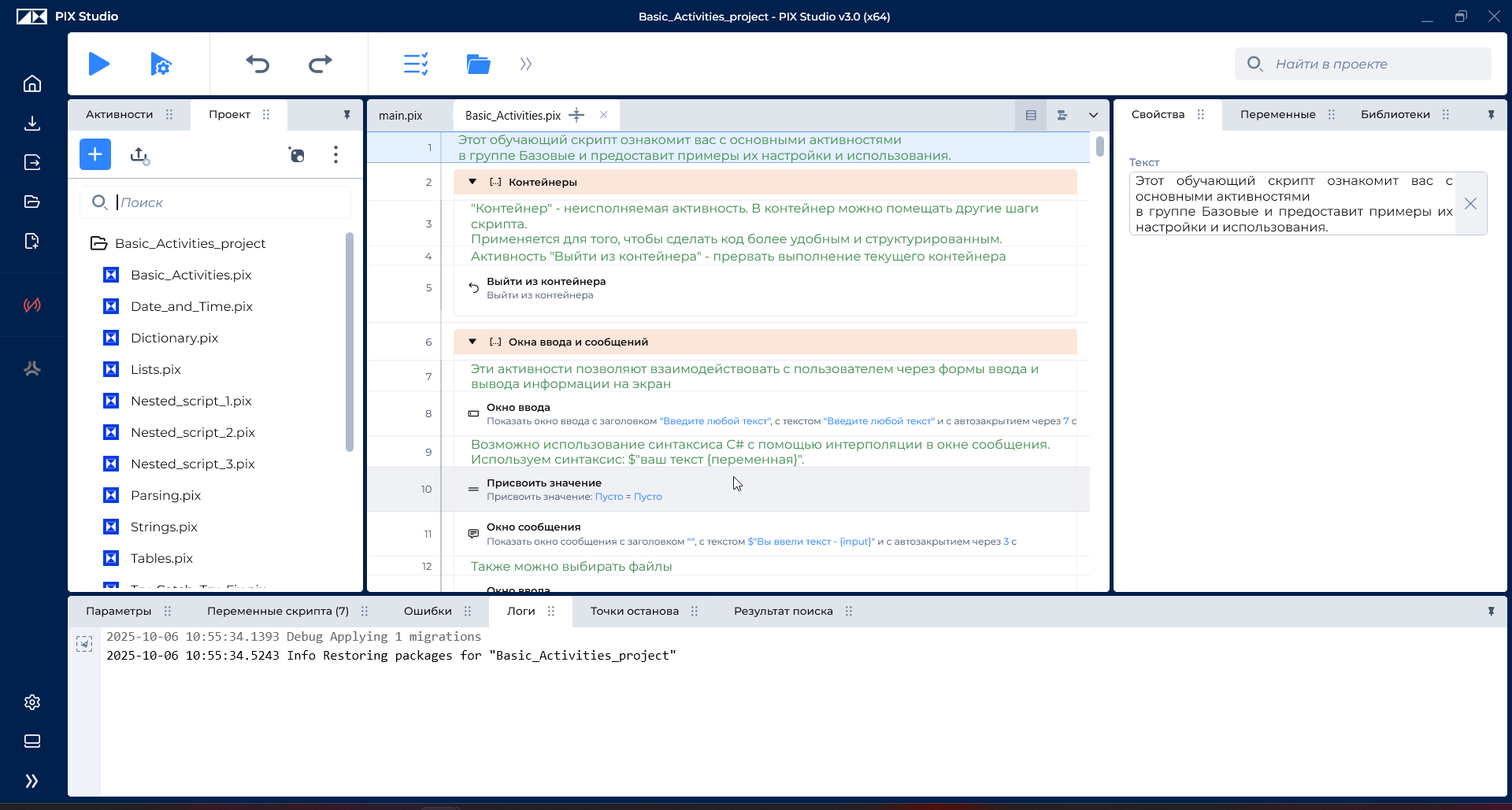Click the export arrow-box icon in the sidebar

pyautogui.click(x=32, y=162)
